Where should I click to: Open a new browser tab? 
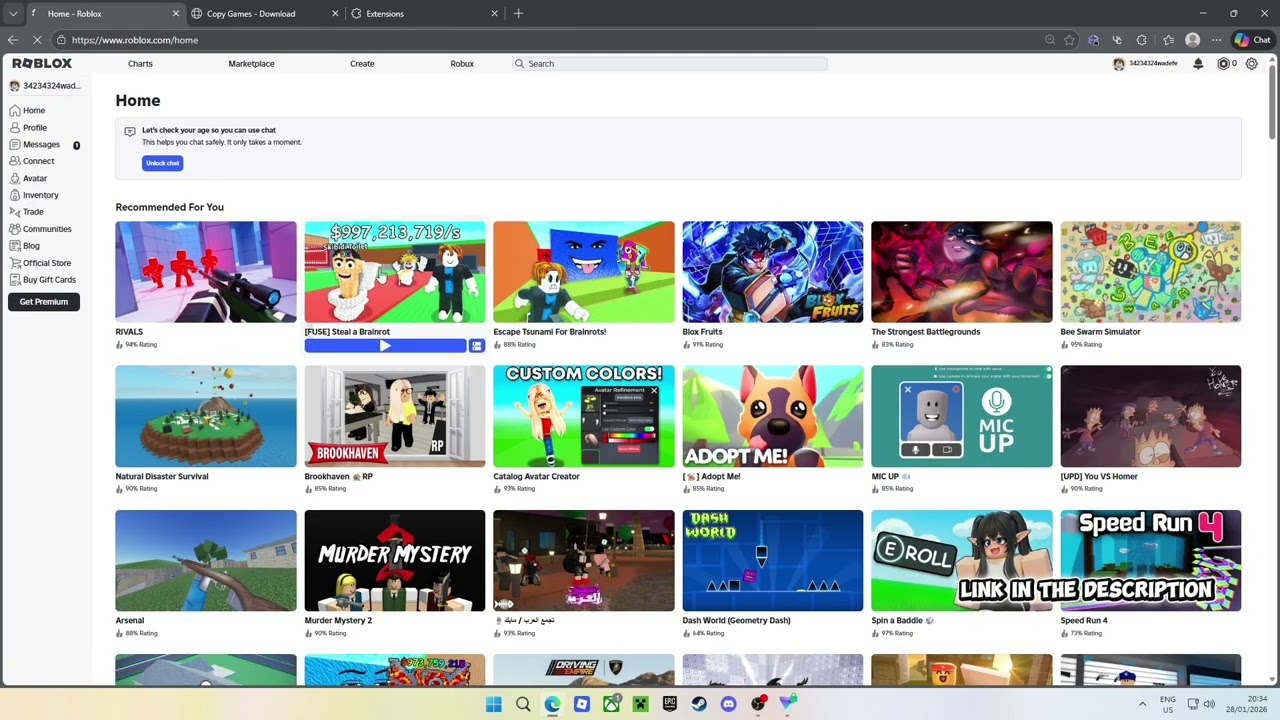coord(518,14)
